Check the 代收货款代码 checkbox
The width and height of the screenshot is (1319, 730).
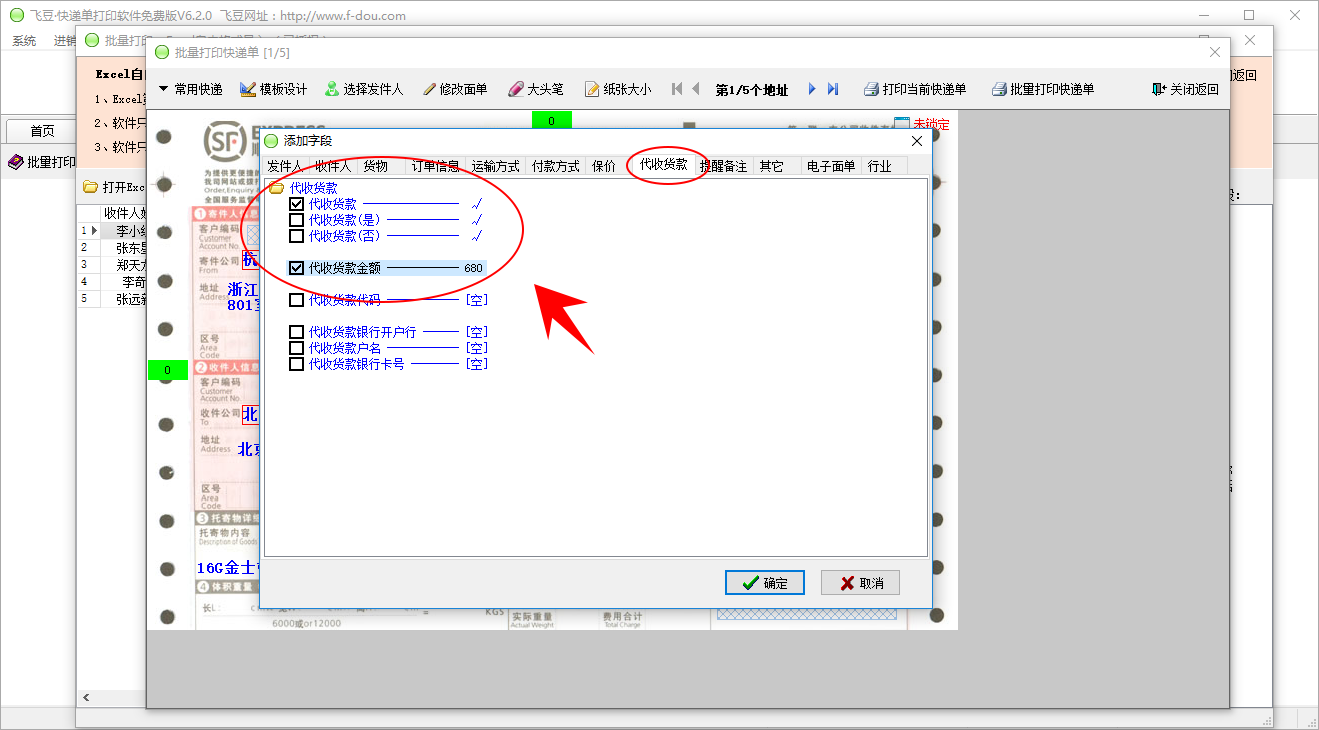(x=296, y=300)
